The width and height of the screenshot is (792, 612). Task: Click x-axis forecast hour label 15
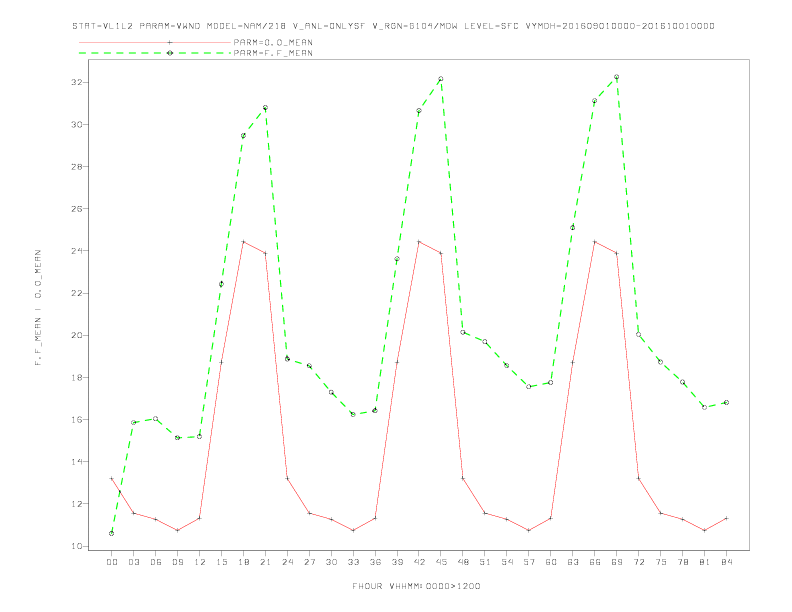click(221, 562)
